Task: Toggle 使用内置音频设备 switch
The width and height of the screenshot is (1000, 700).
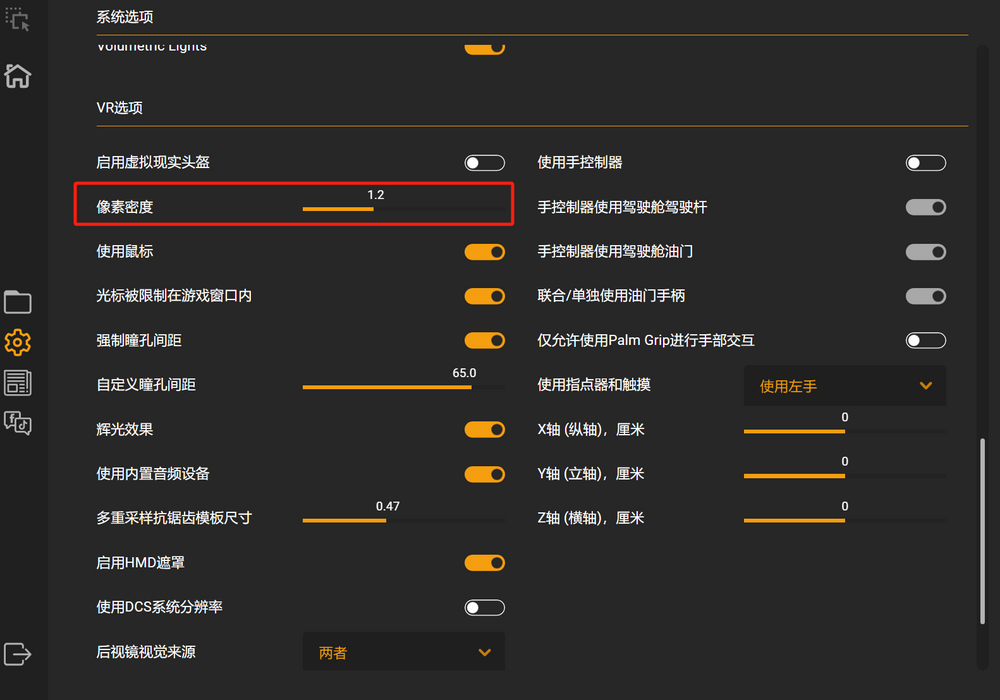Action: coord(485,474)
